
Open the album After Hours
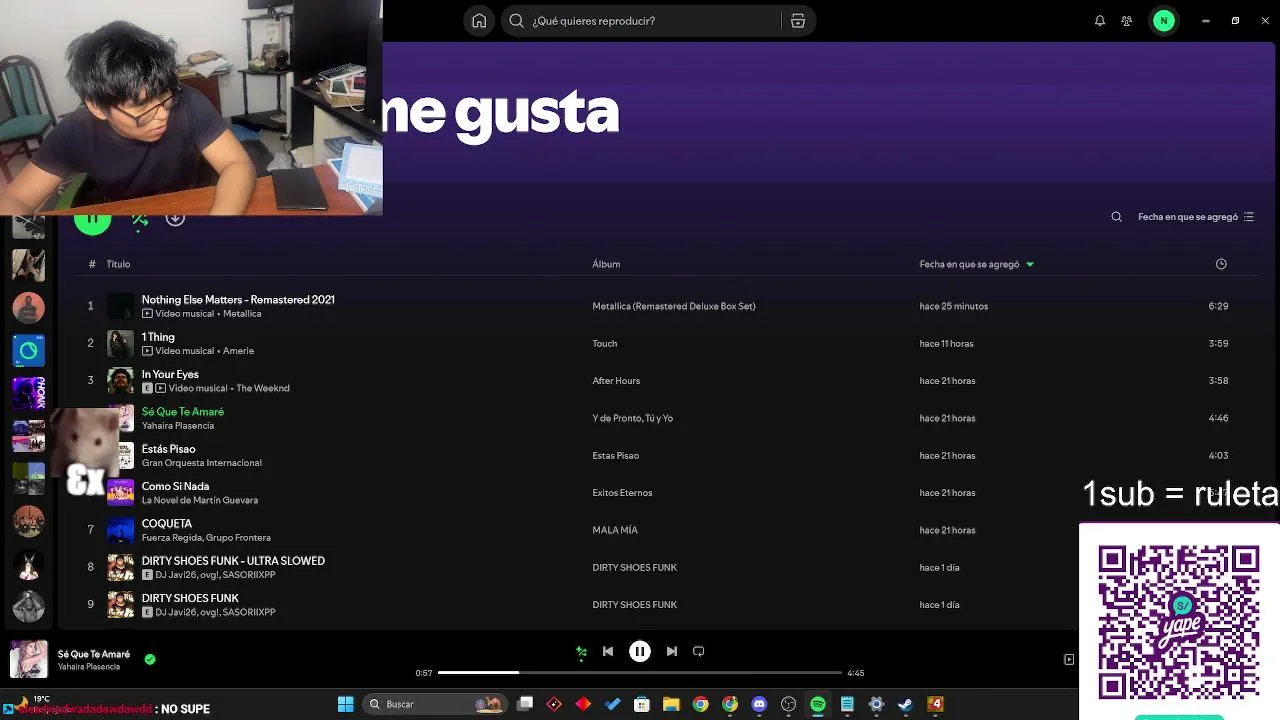pyautogui.click(x=616, y=381)
